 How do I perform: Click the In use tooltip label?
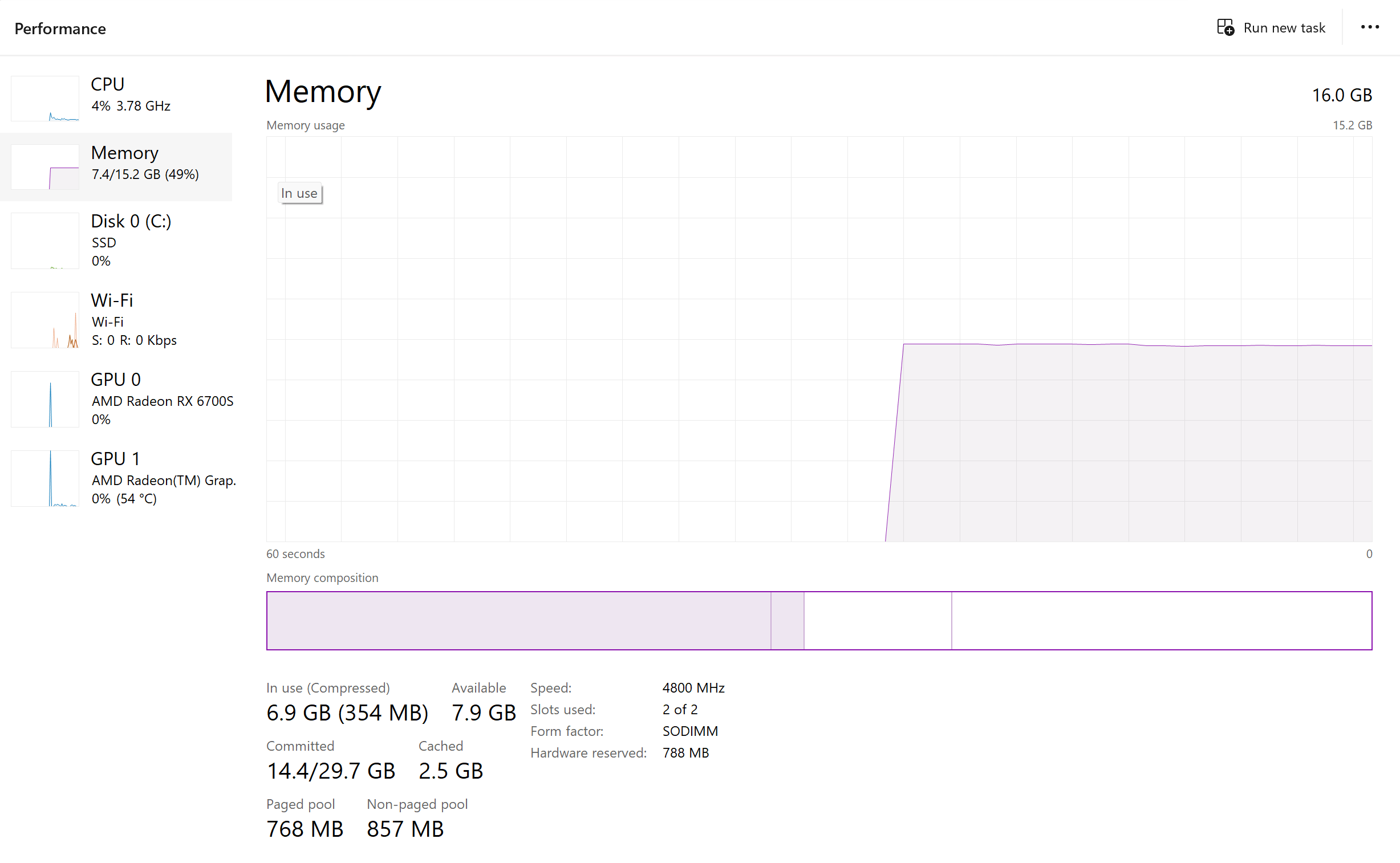[300, 193]
